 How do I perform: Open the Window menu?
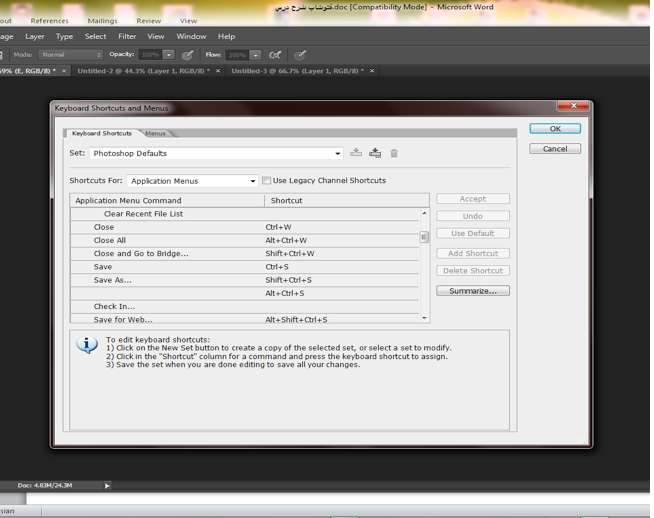(x=191, y=37)
